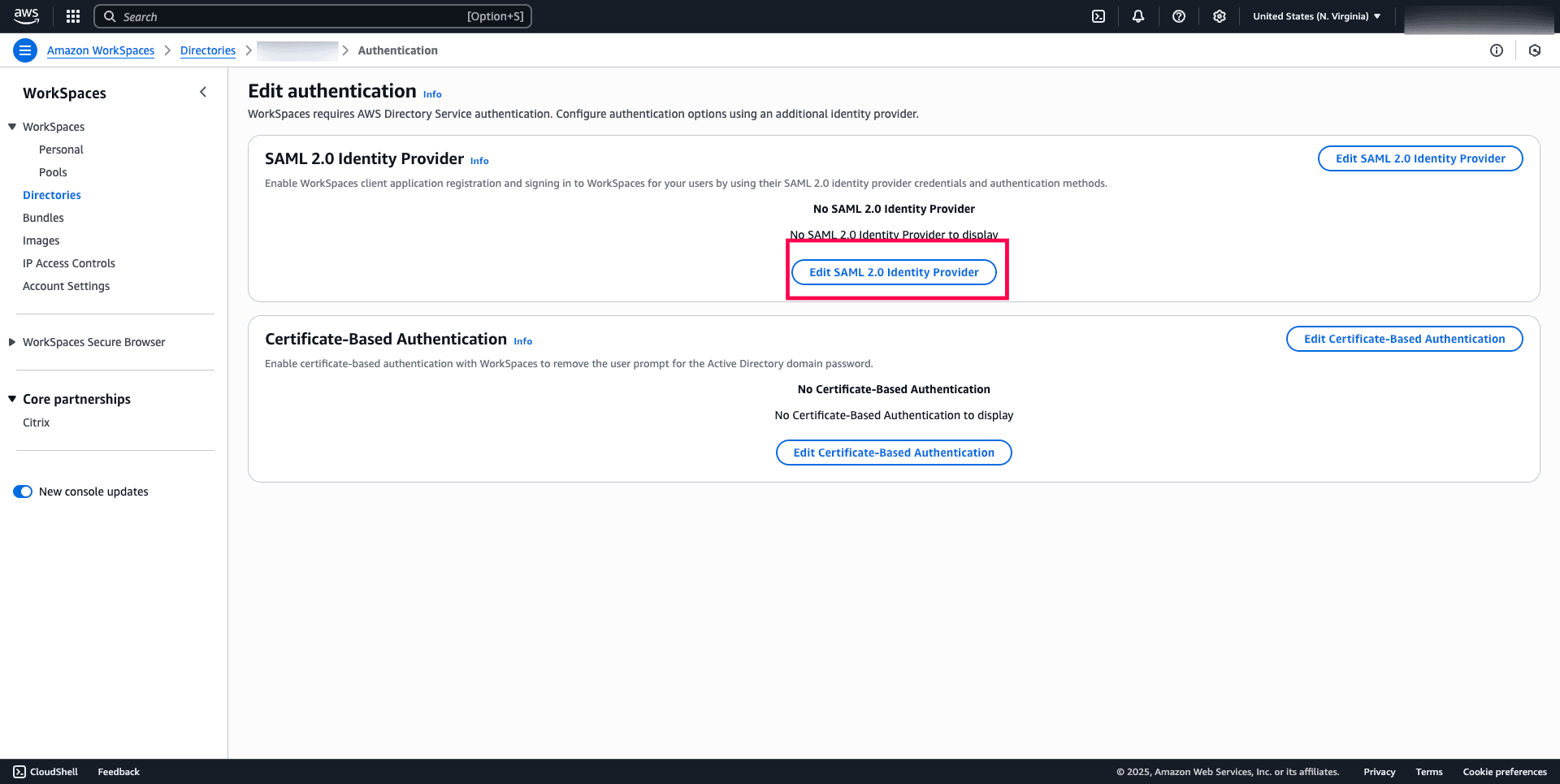Open the Terms link in footer
Viewport: 1560px width, 784px height.
point(1429,772)
